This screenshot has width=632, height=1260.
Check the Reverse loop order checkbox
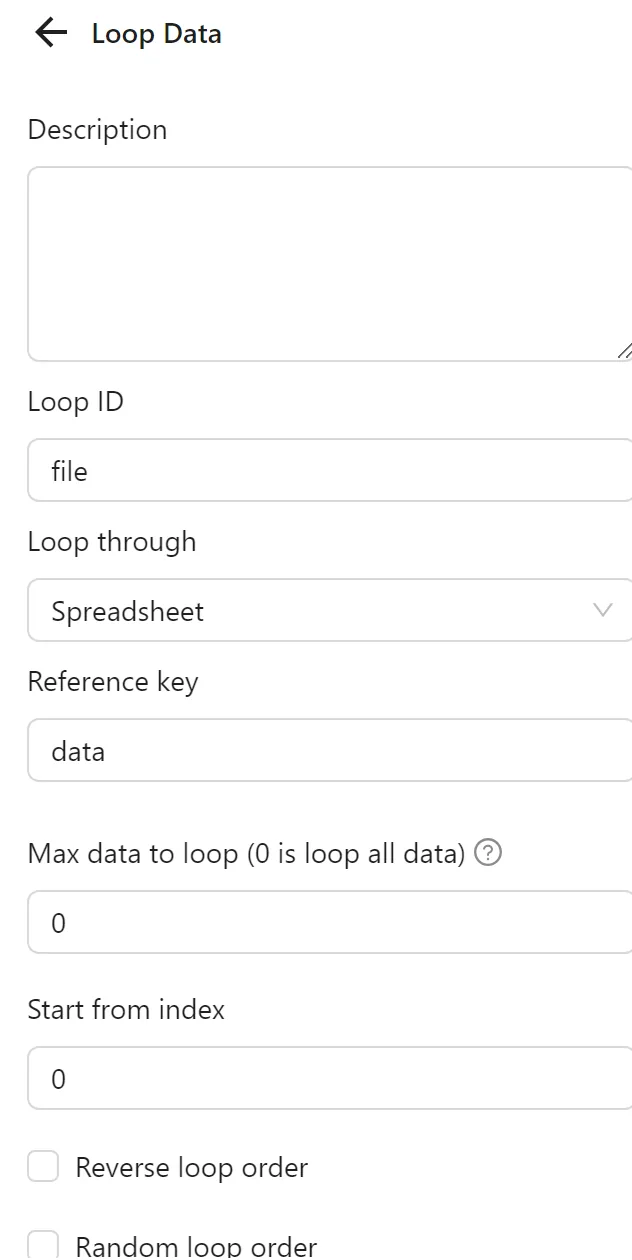(42, 1166)
